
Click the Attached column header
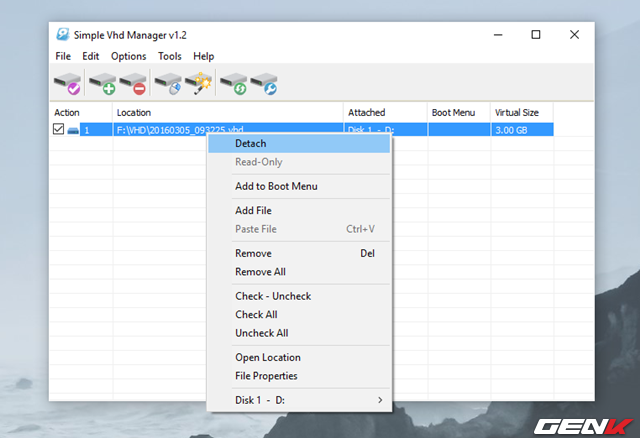(386, 113)
